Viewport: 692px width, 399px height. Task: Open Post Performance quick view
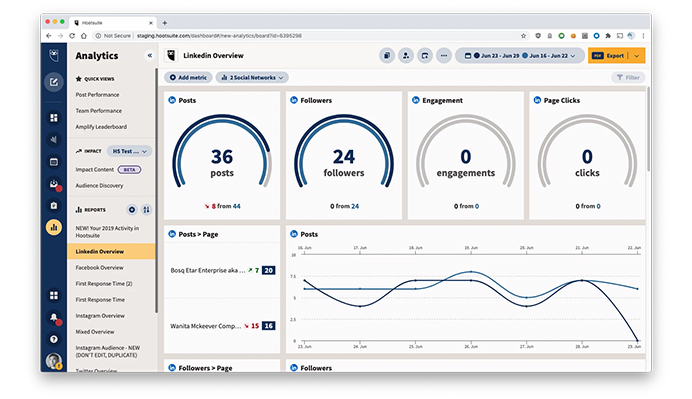(x=97, y=95)
